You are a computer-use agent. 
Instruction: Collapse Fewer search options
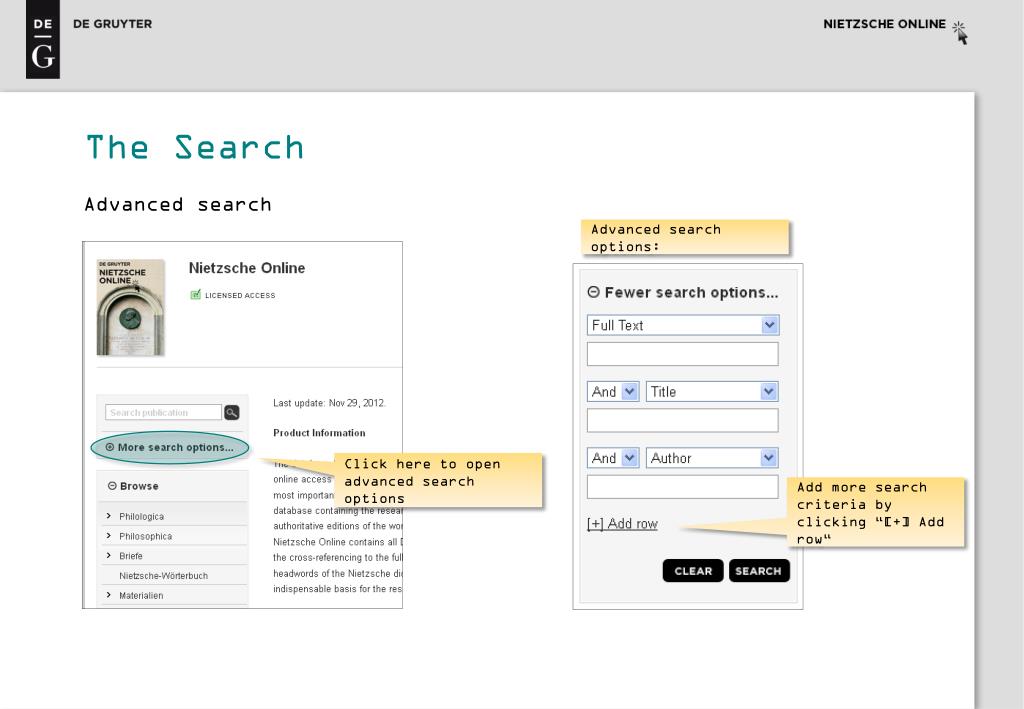point(682,292)
